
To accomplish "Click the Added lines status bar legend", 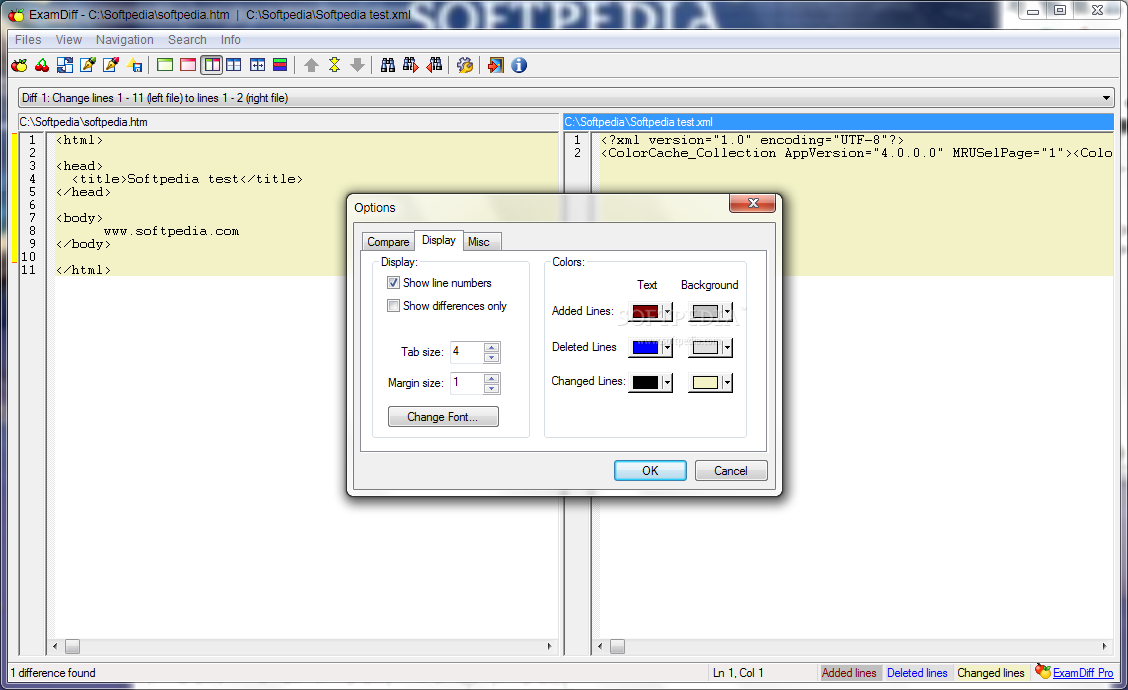I will point(849,673).
